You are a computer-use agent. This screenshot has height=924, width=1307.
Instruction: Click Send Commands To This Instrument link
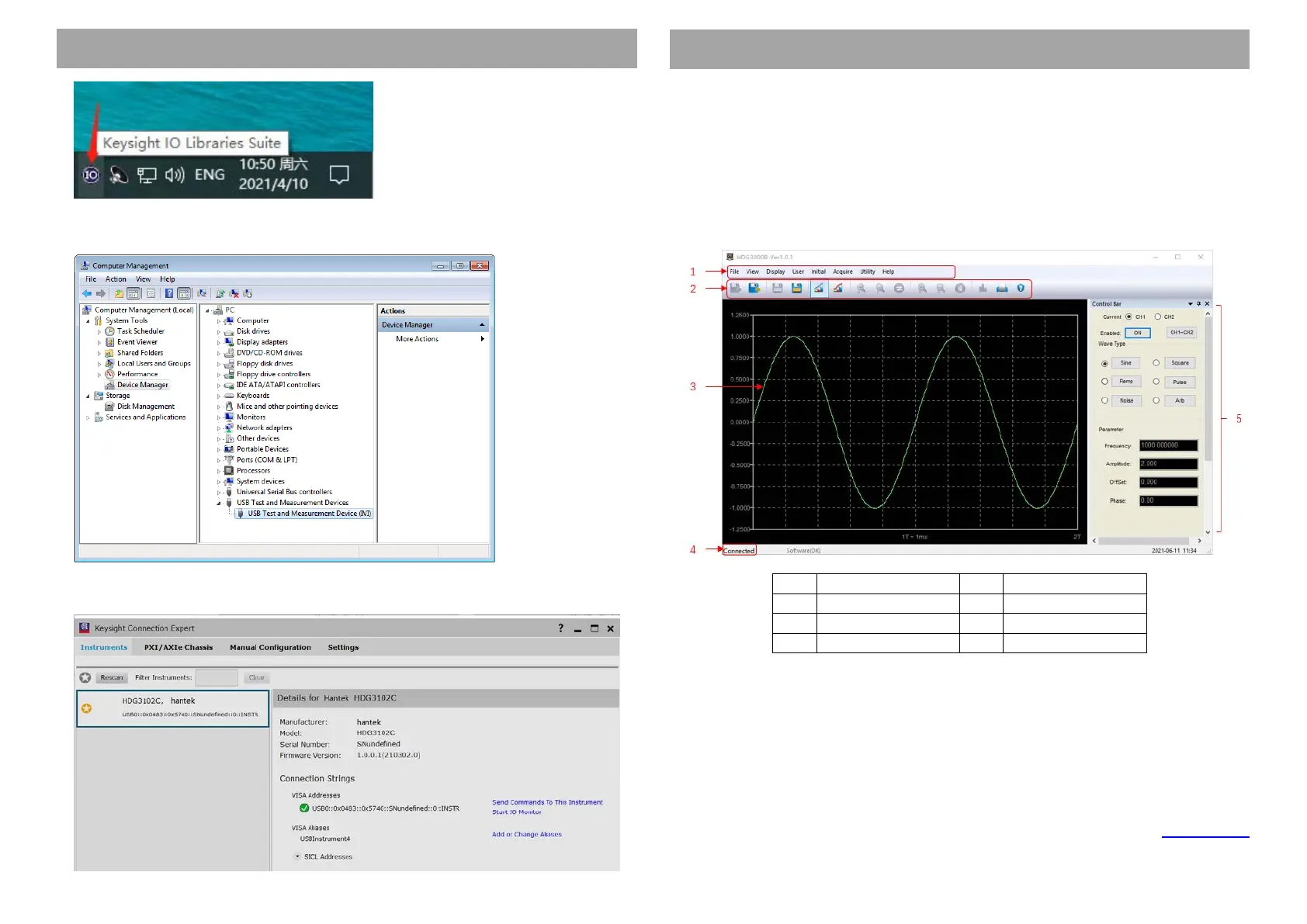pos(547,802)
